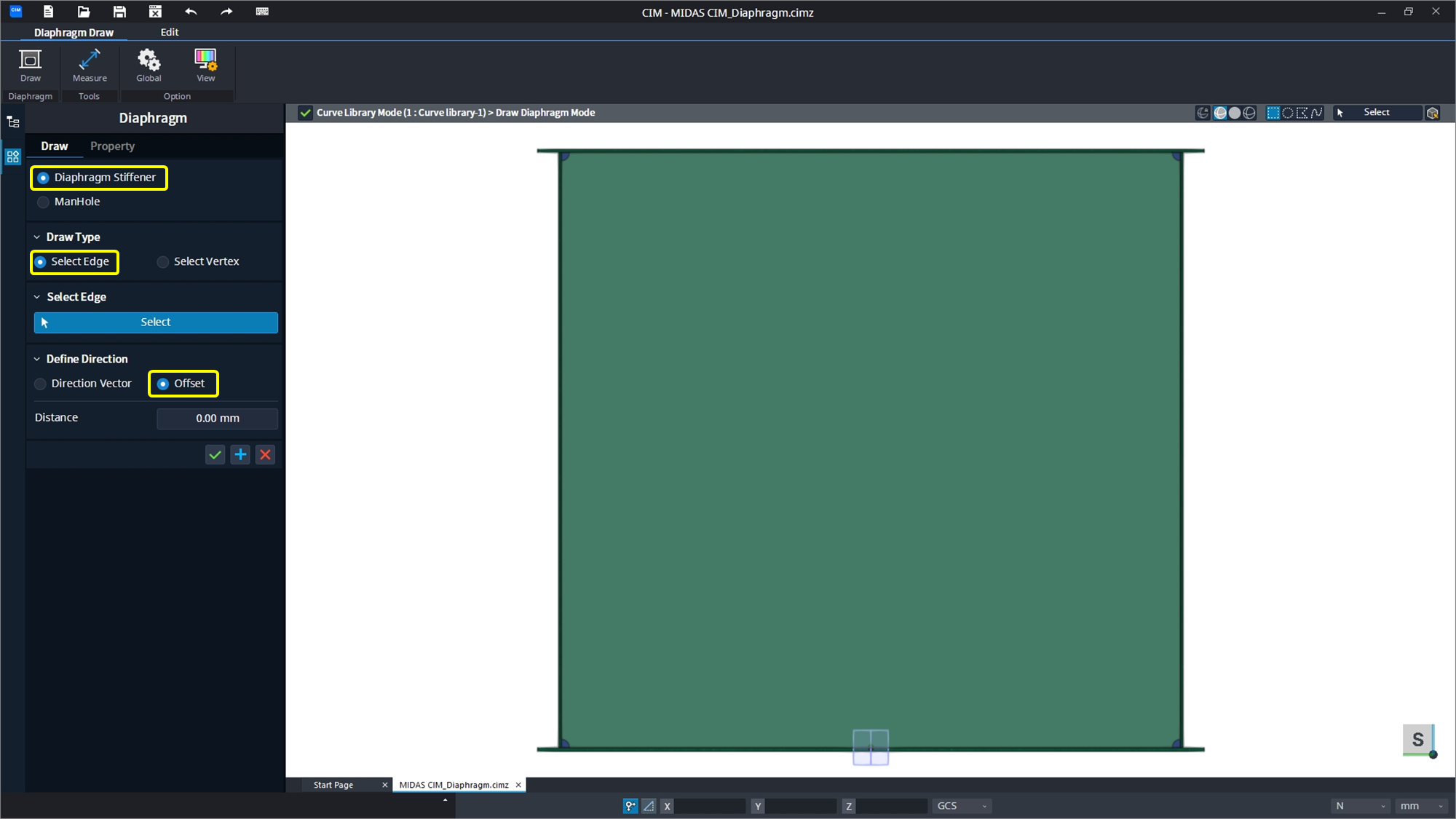Click the green check to exit Curve Library Mode
This screenshot has height=819, width=1456.
(306, 113)
